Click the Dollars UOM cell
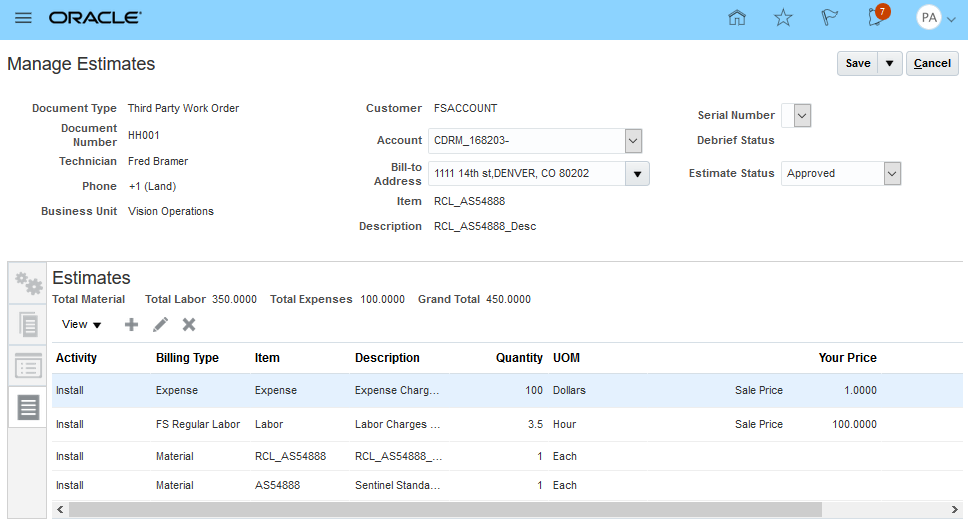968x522 pixels. click(x=569, y=391)
